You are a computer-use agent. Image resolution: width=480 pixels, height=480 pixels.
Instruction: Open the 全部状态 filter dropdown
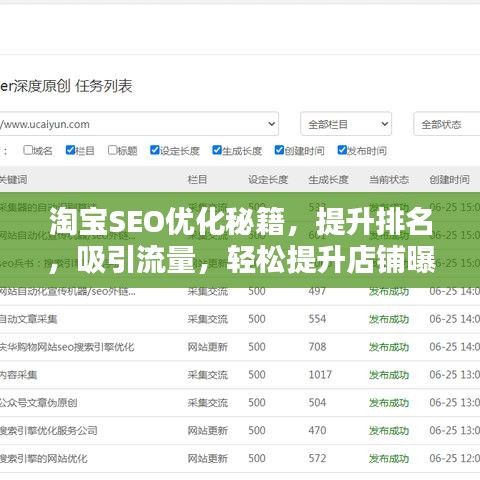(x=447, y=124)
